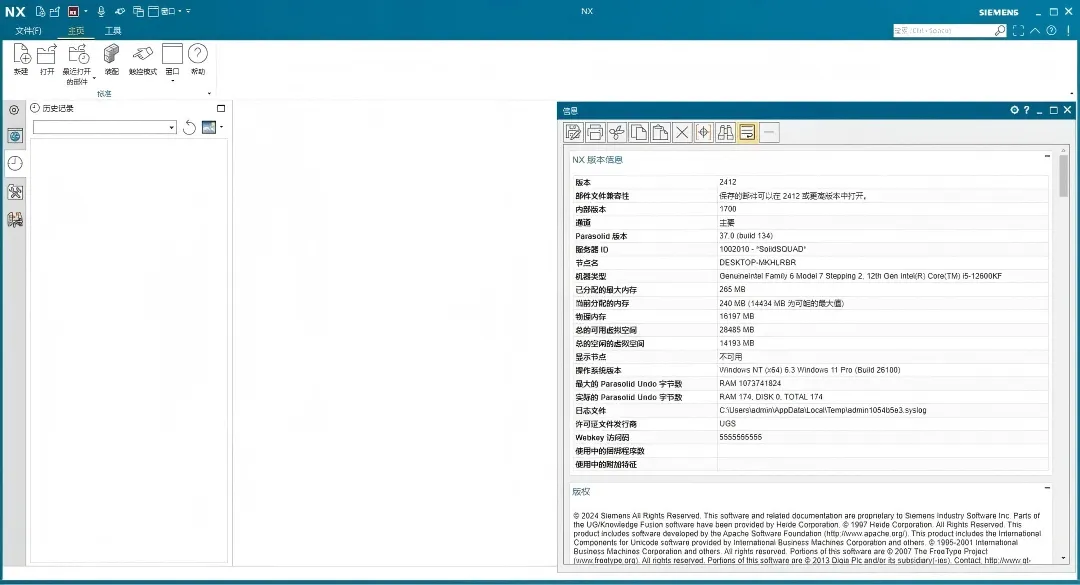Click the Delete X icon in 信息 toolbar
1080x585 pixels.
click(682, 132)
